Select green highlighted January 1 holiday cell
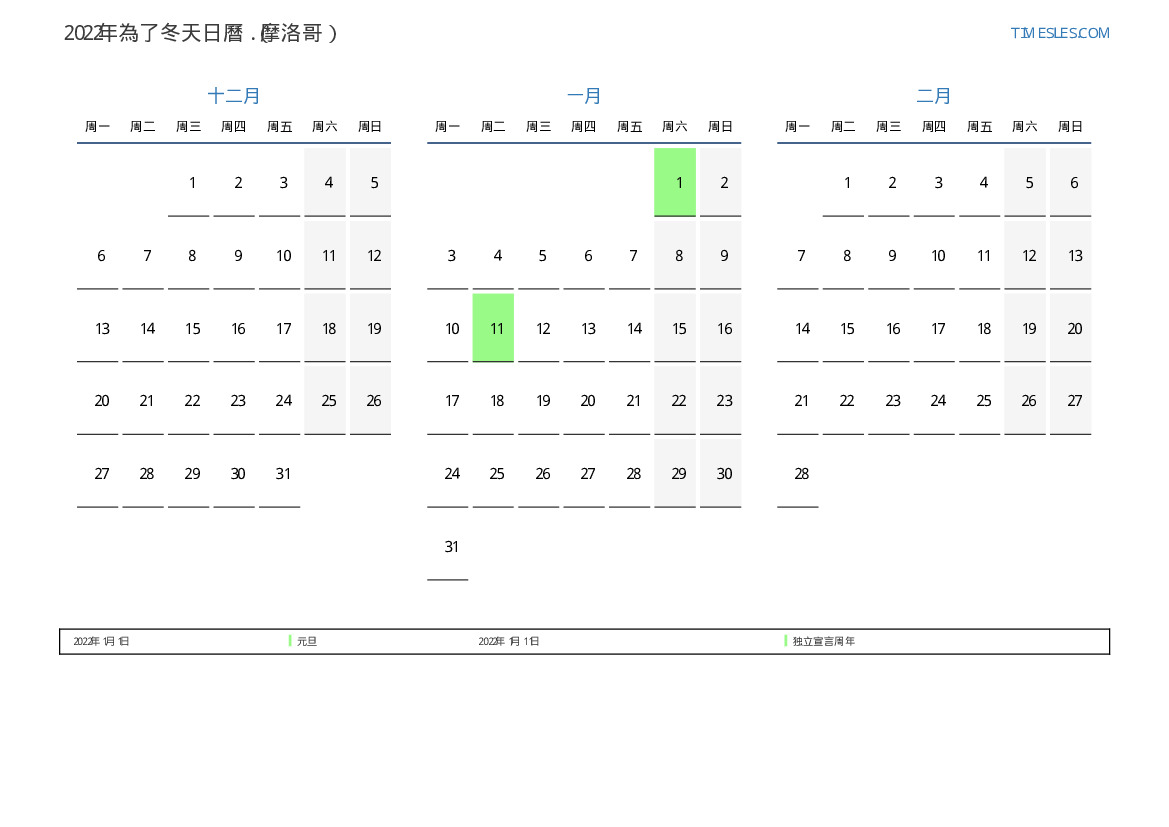1169x827 pixels. [x=675, y=182]
